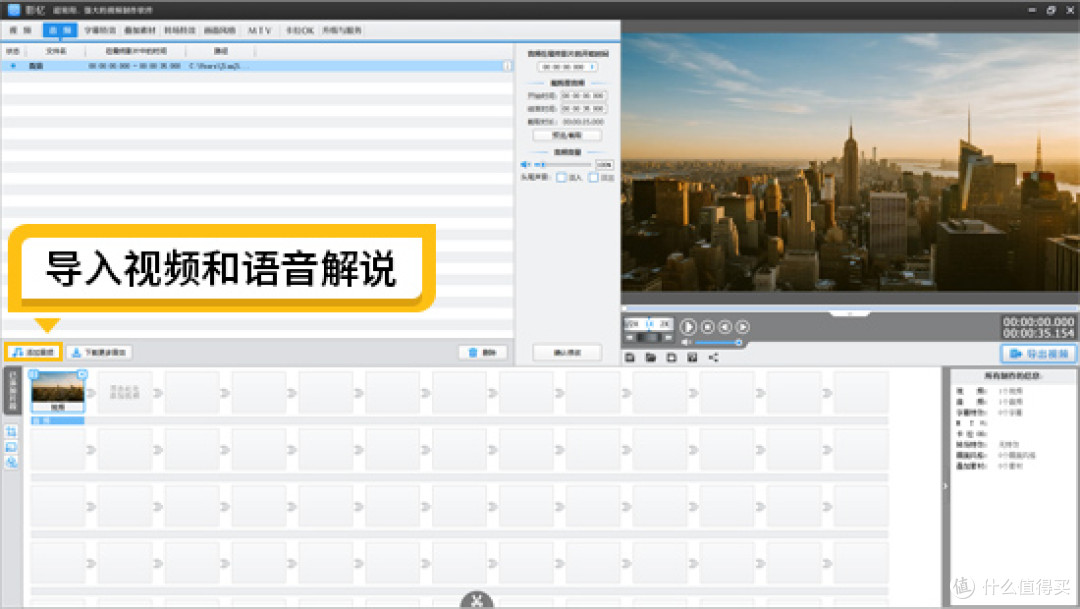This screenshot has height=609, width=1080.
Task: Open the 卡拉OK tab
Action: [300, 30]
